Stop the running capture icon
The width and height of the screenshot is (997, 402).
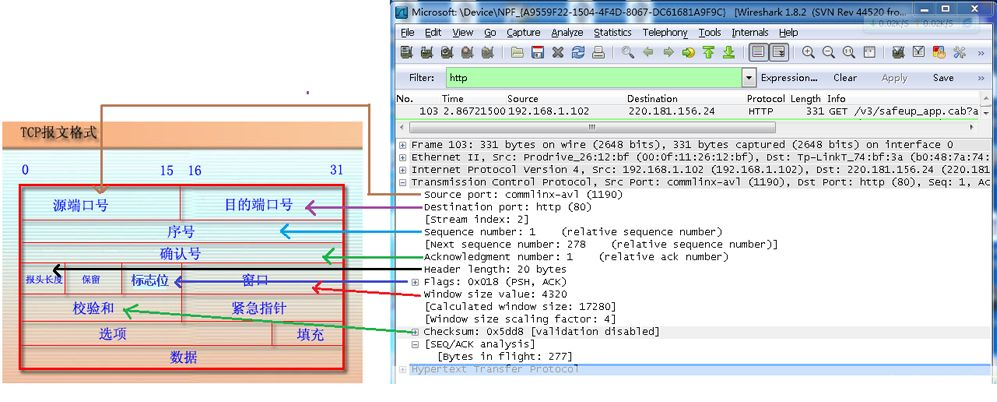pos(467,53)
